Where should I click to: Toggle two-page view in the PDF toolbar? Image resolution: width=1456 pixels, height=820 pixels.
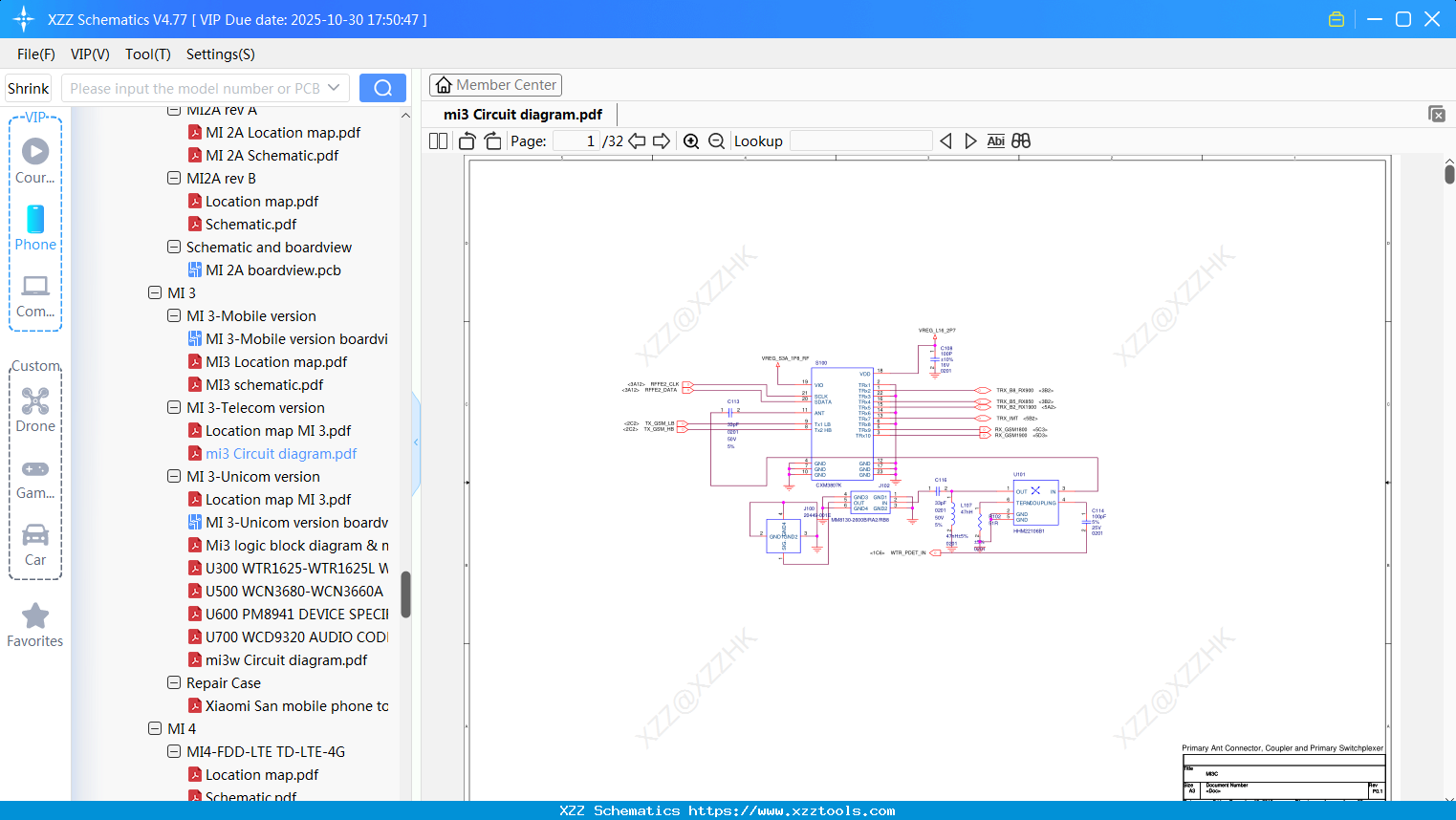pyautogui.click(x=437, y=140)
